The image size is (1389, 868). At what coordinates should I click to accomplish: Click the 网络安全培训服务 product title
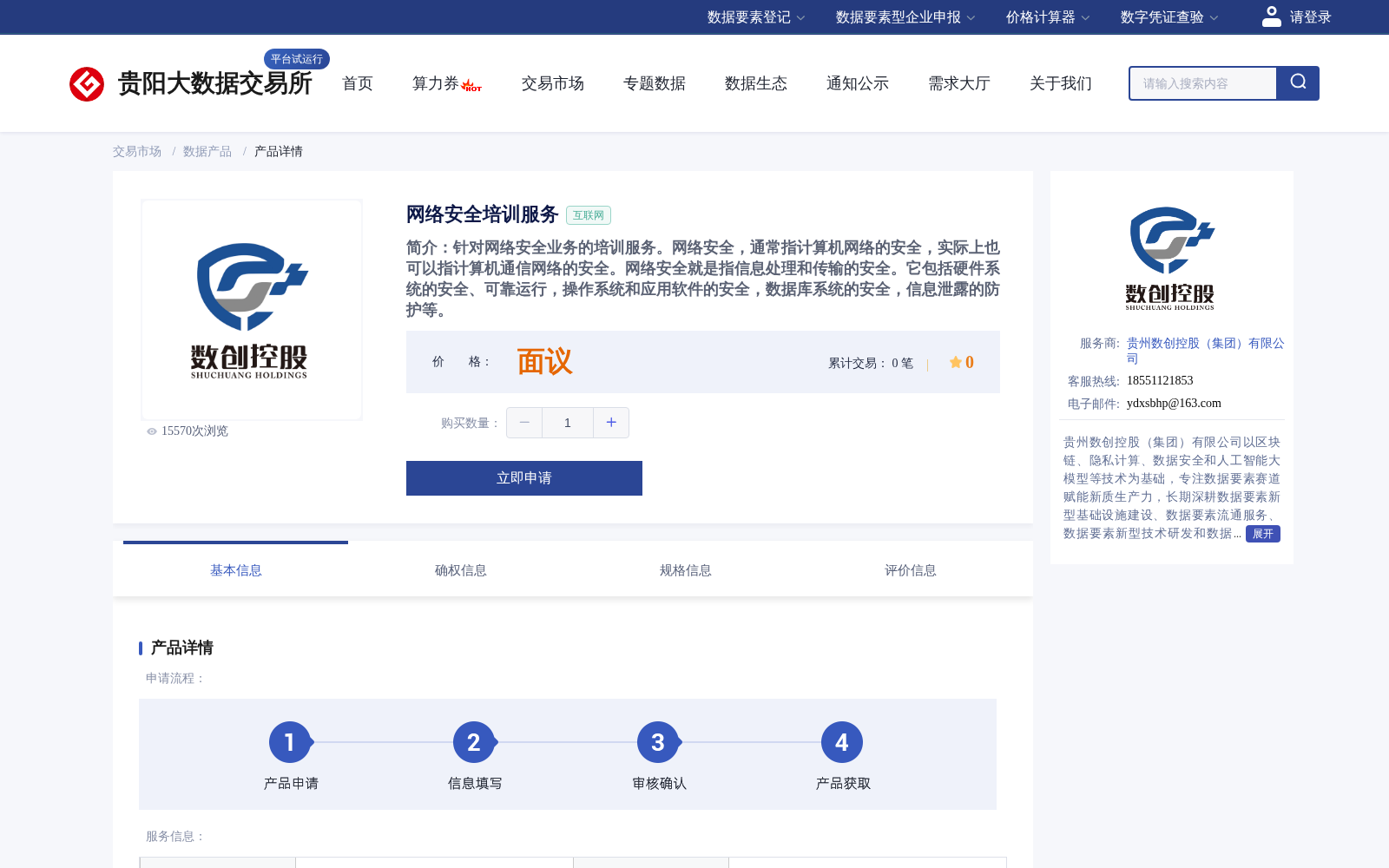coord(482,214)
